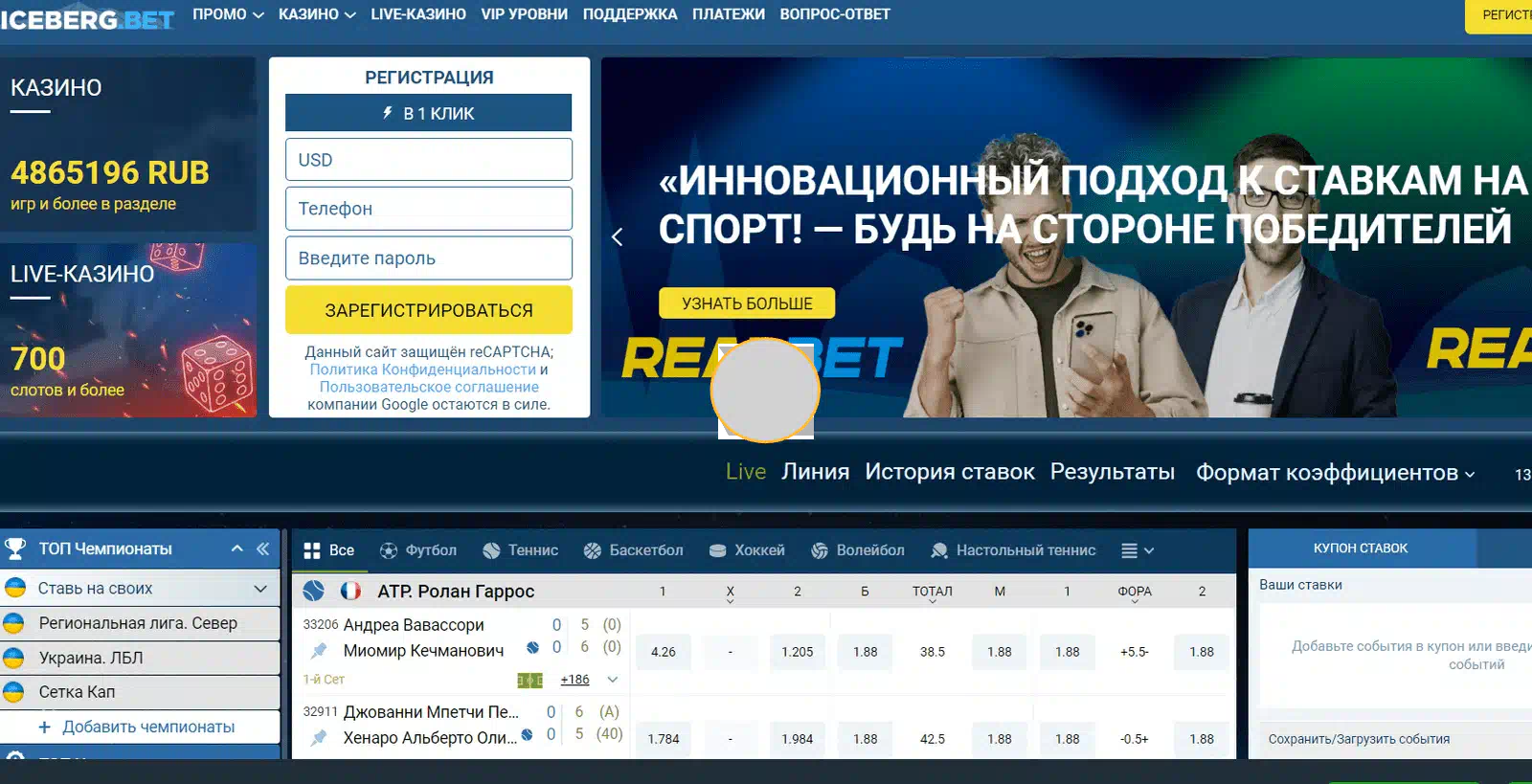Click the volleyball icon beside Волейбол
Screen dimensions: 1532x784
(x=820, y=550)
